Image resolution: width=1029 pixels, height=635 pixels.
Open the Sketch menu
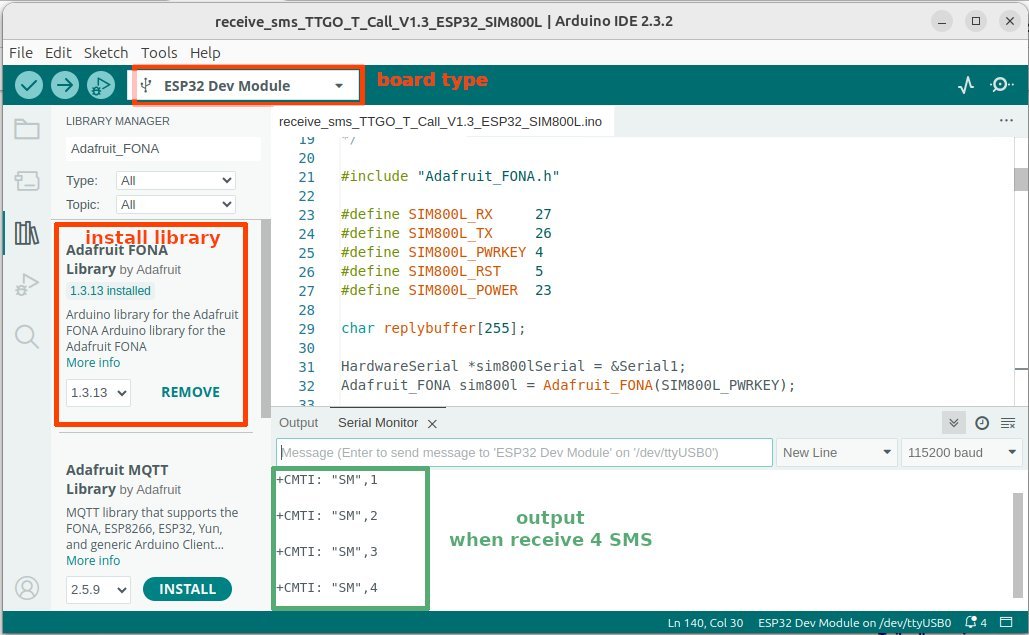106,52
